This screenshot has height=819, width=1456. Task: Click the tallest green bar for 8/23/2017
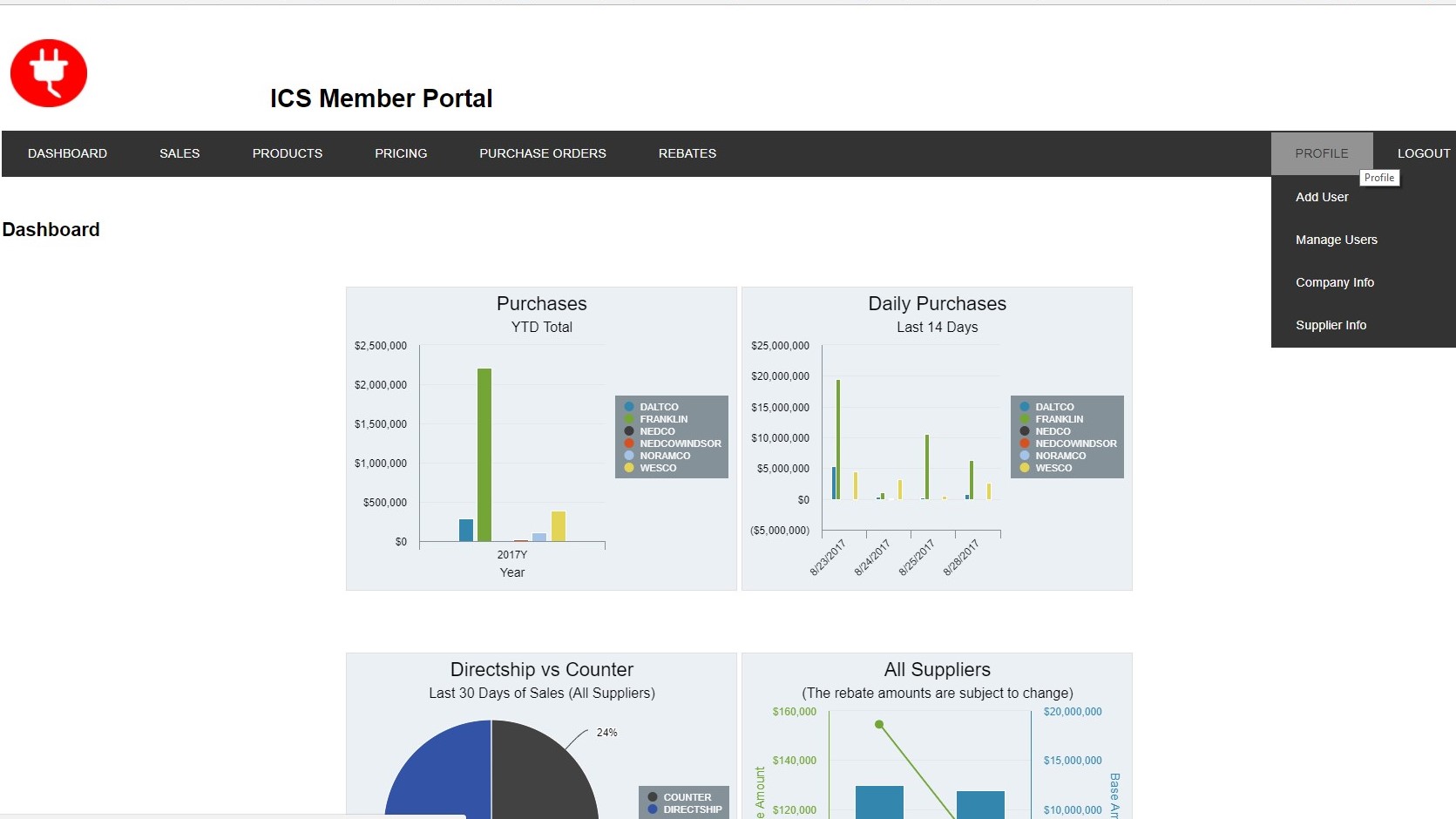pos(838,439)
